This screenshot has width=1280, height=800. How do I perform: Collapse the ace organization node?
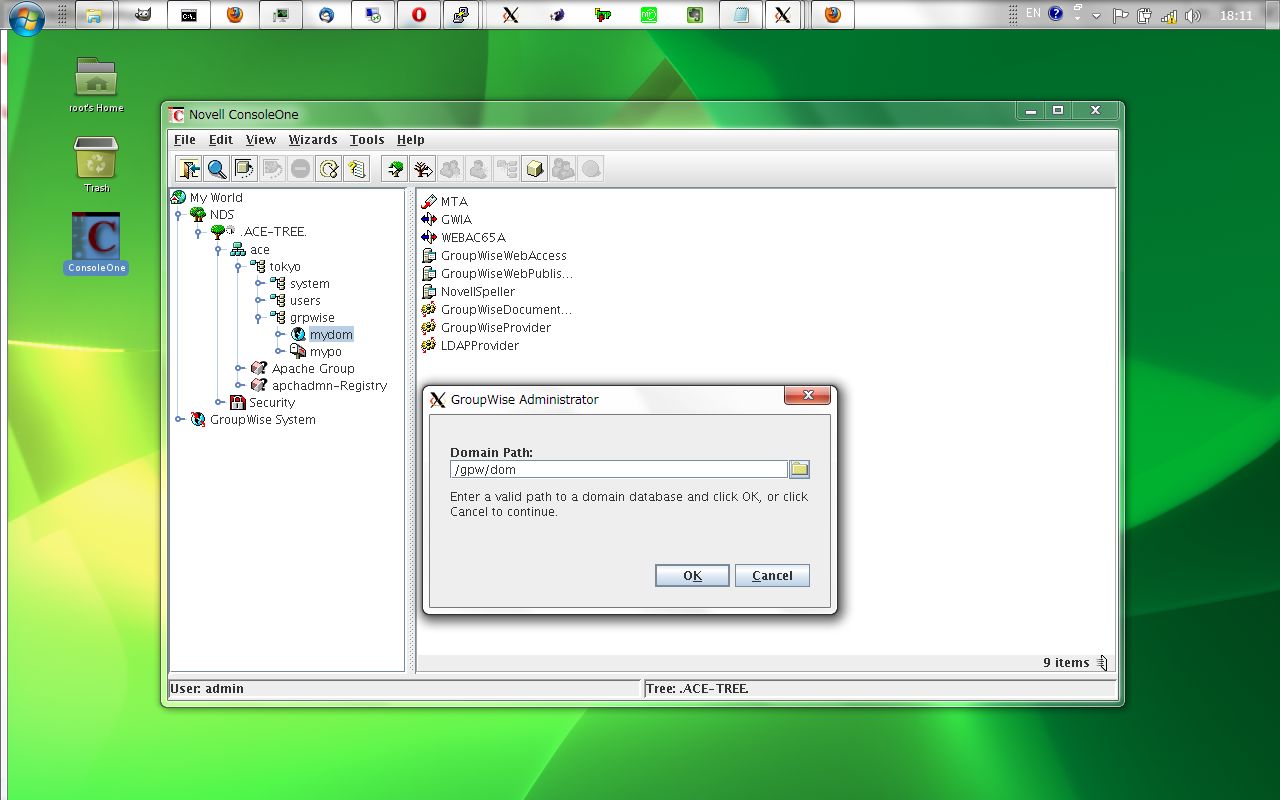pyautogui.click(x=219, y=250)
